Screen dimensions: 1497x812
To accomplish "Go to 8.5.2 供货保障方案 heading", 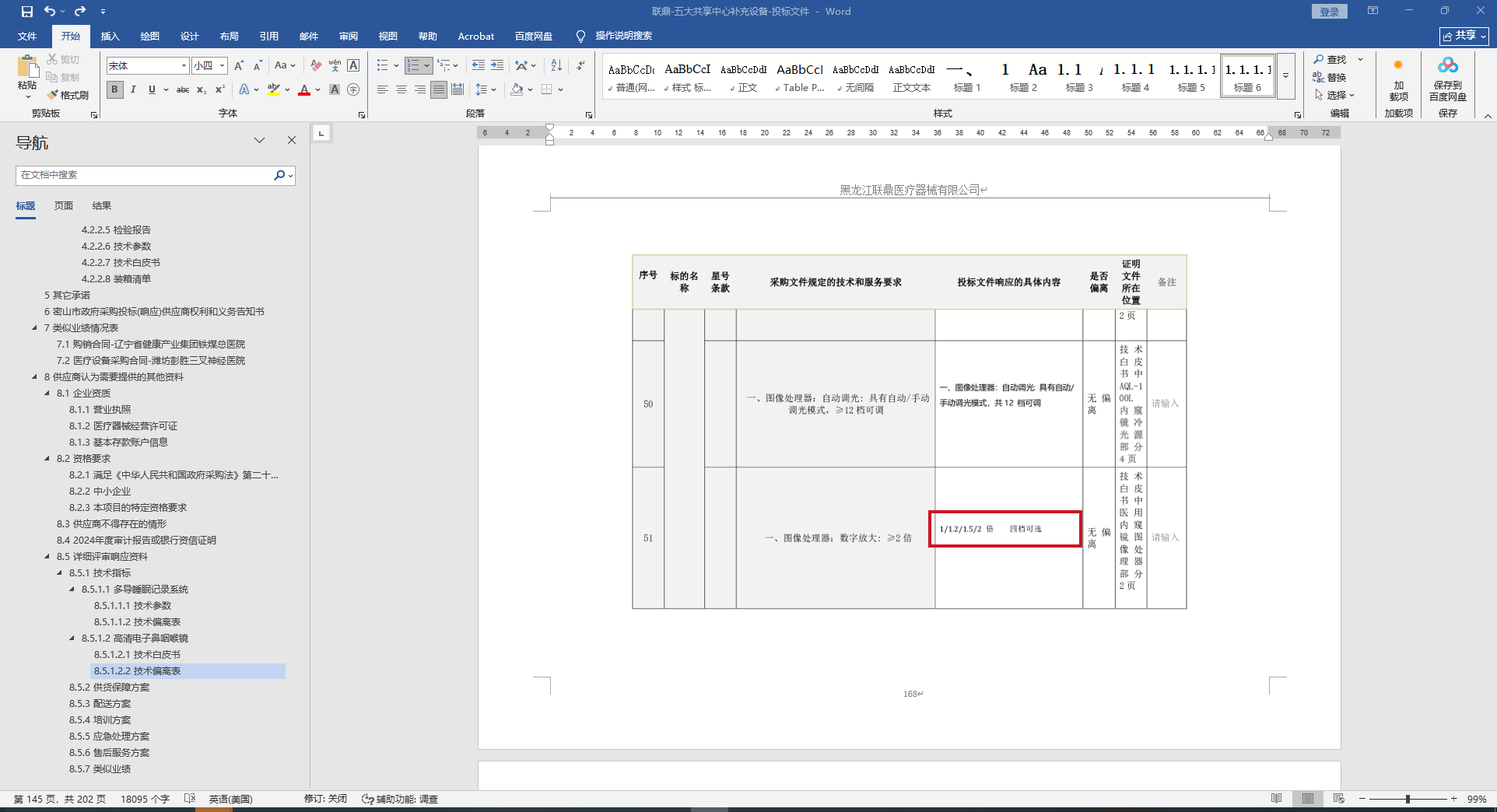I will point(109,688).
